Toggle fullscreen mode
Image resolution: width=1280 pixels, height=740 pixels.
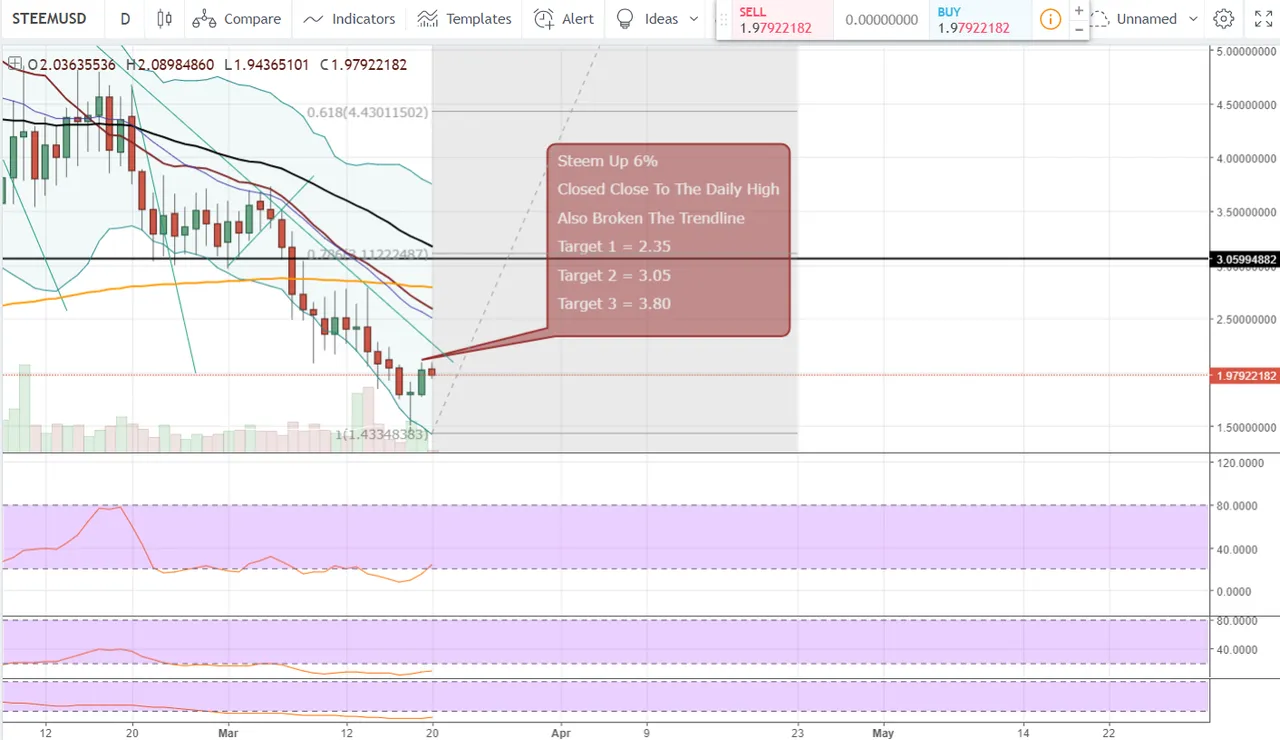1263,18
